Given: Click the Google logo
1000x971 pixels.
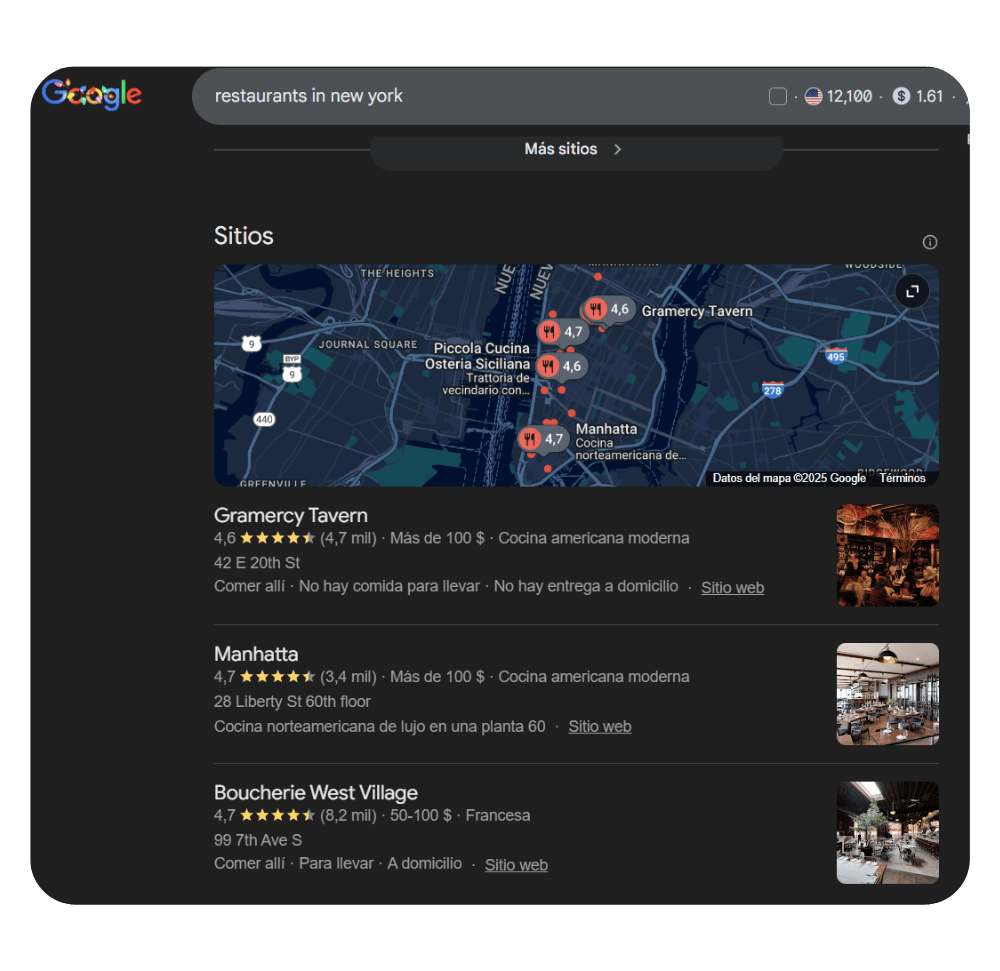Looking at the screenshot, I should point(91,95).
